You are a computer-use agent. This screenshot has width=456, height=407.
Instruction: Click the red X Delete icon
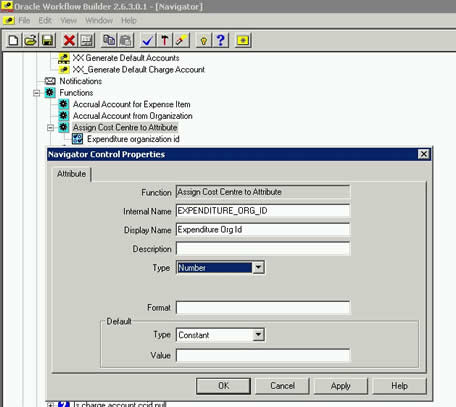[69, 40]
